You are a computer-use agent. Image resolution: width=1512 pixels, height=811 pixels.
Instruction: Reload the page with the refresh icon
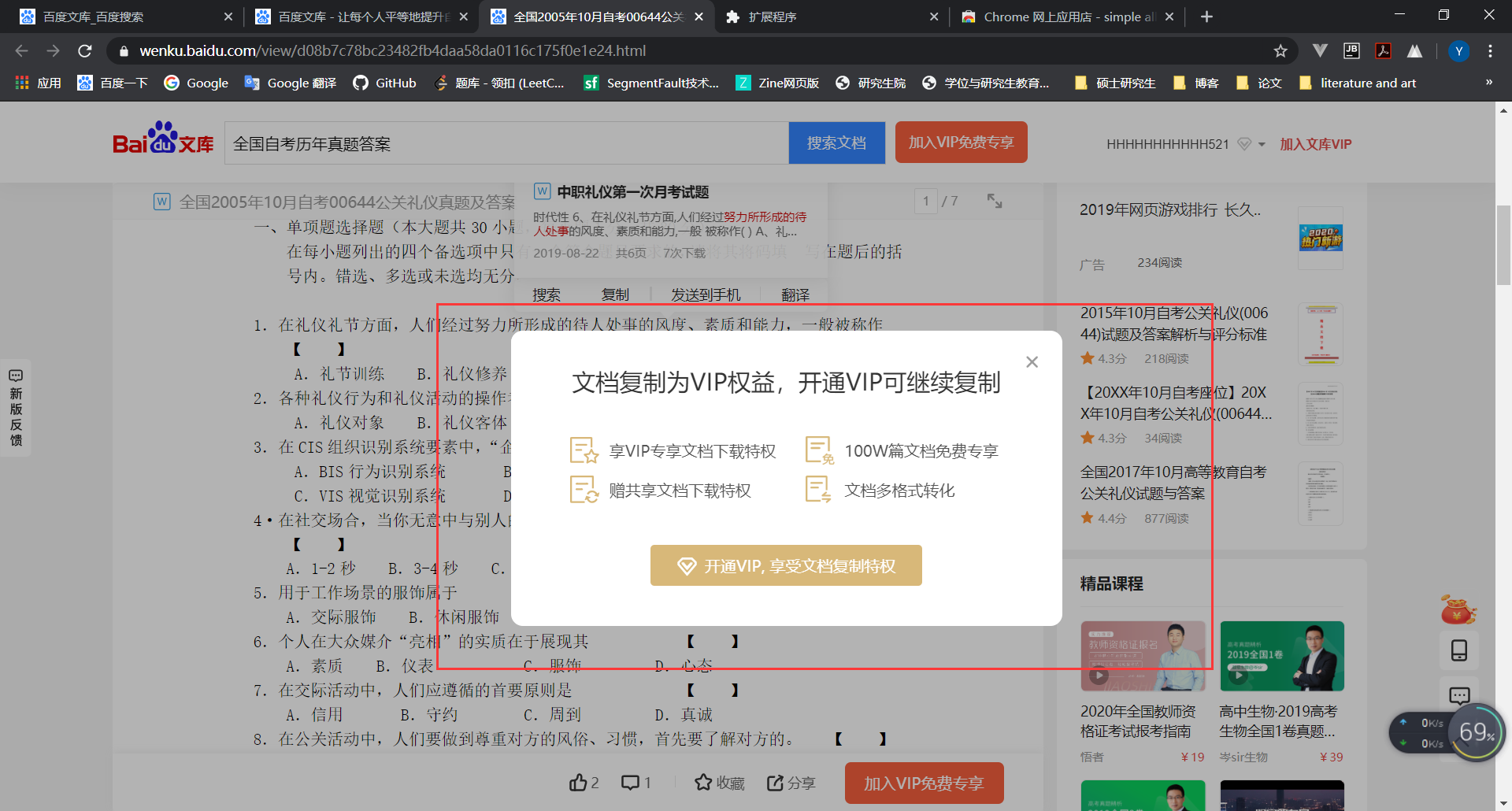86,50
